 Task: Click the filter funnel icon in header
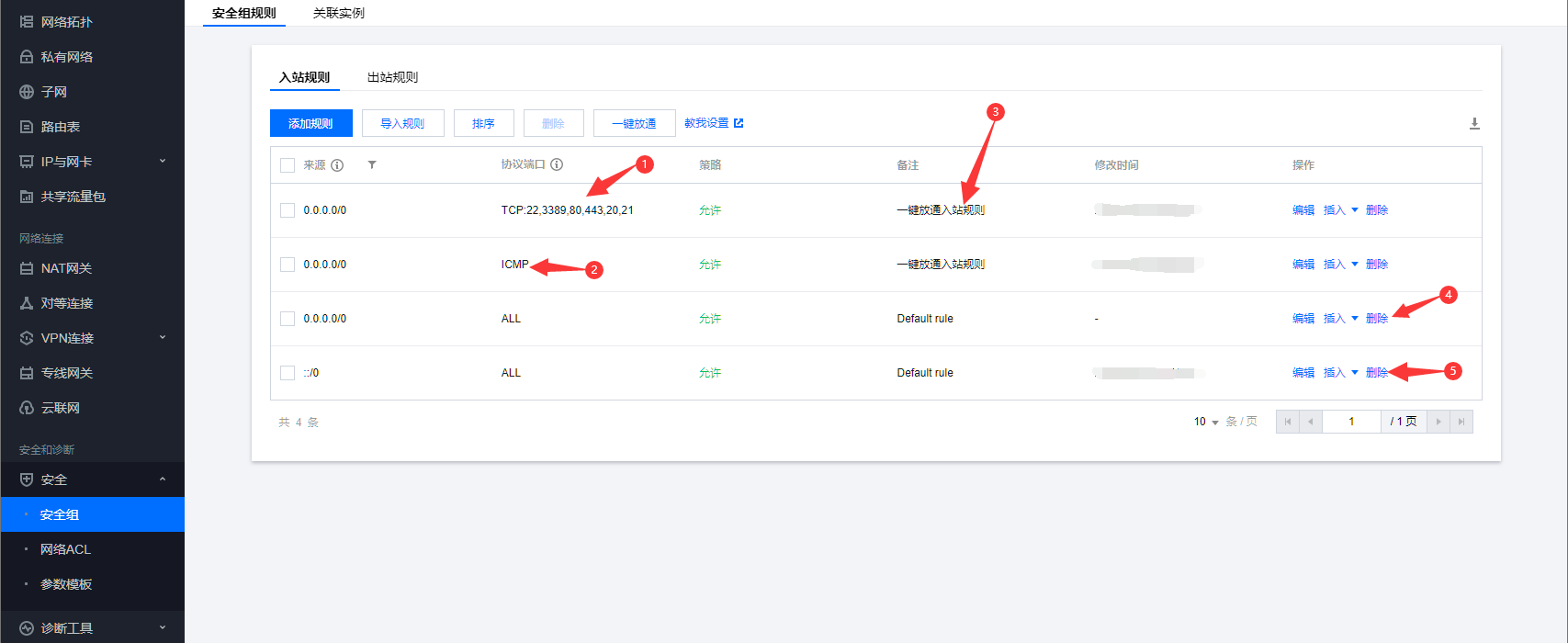[x=372, y=164]
